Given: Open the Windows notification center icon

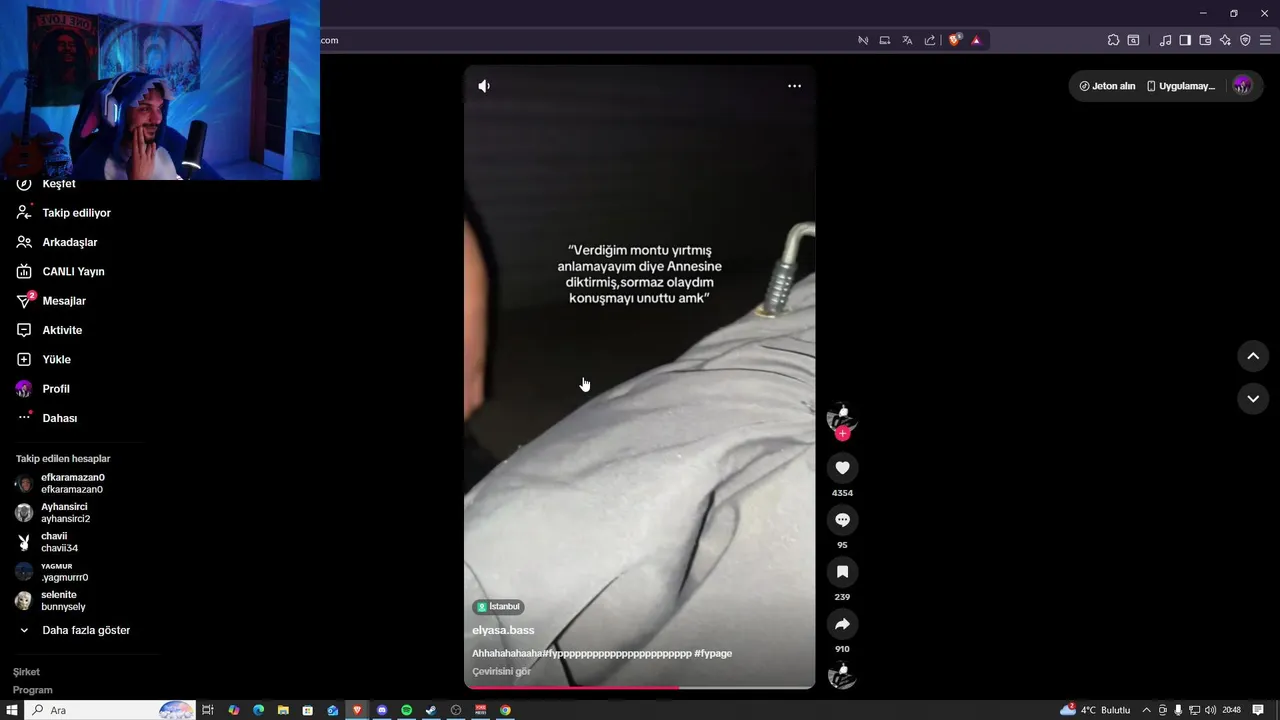Looking at the screenshot, I should 1258,710.
